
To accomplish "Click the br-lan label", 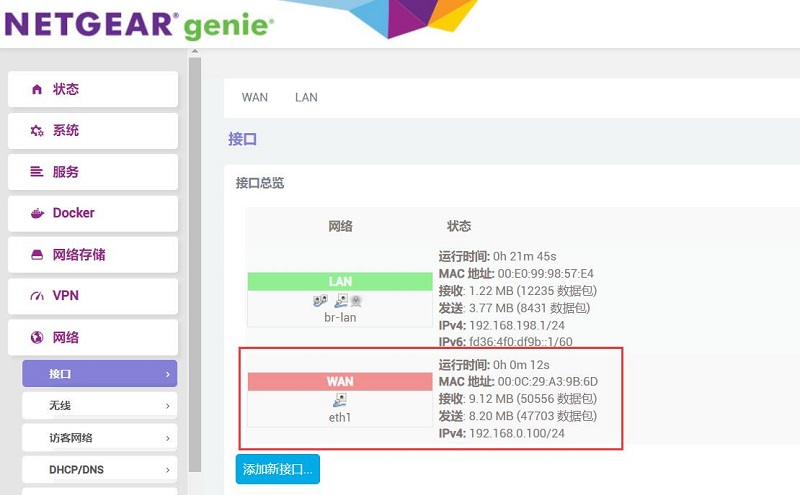I will pyautogui.click(x=340, y=317).
